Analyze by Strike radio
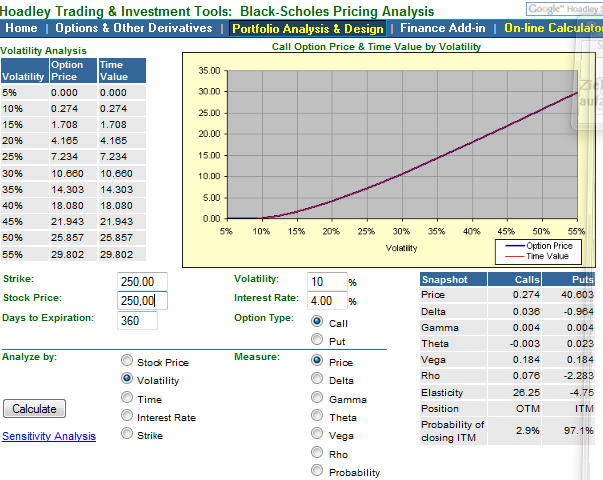The height and width of the screenshot is (480, 603). (127, 433)
